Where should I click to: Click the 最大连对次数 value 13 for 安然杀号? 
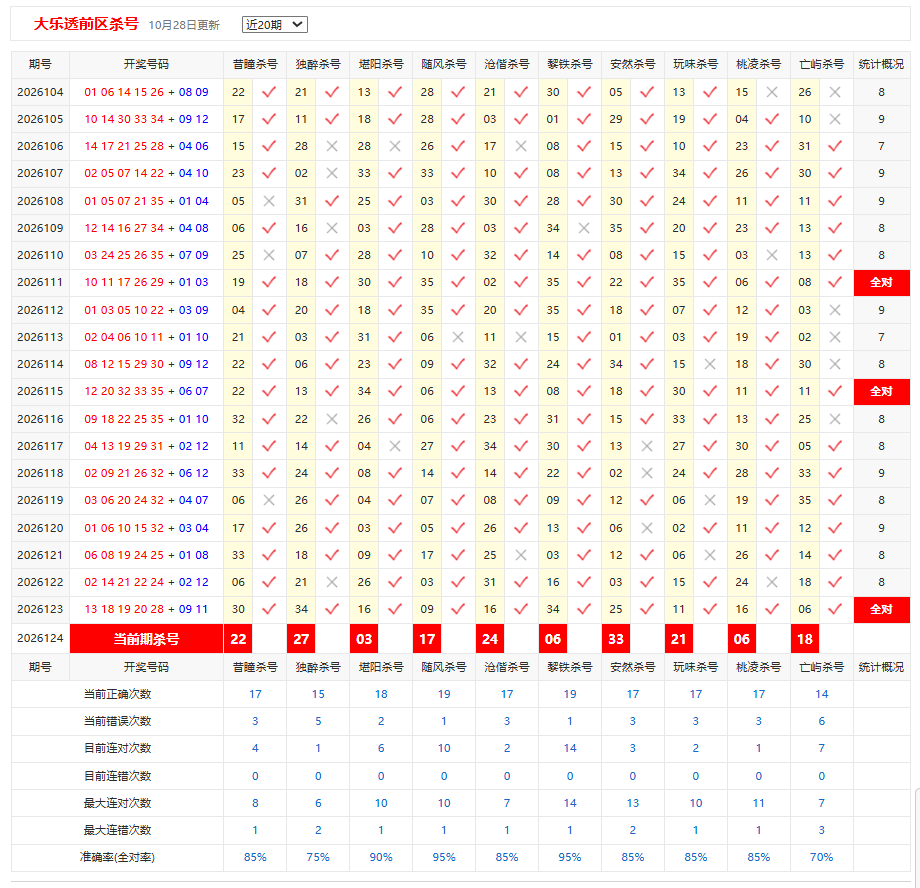[632, 803]
